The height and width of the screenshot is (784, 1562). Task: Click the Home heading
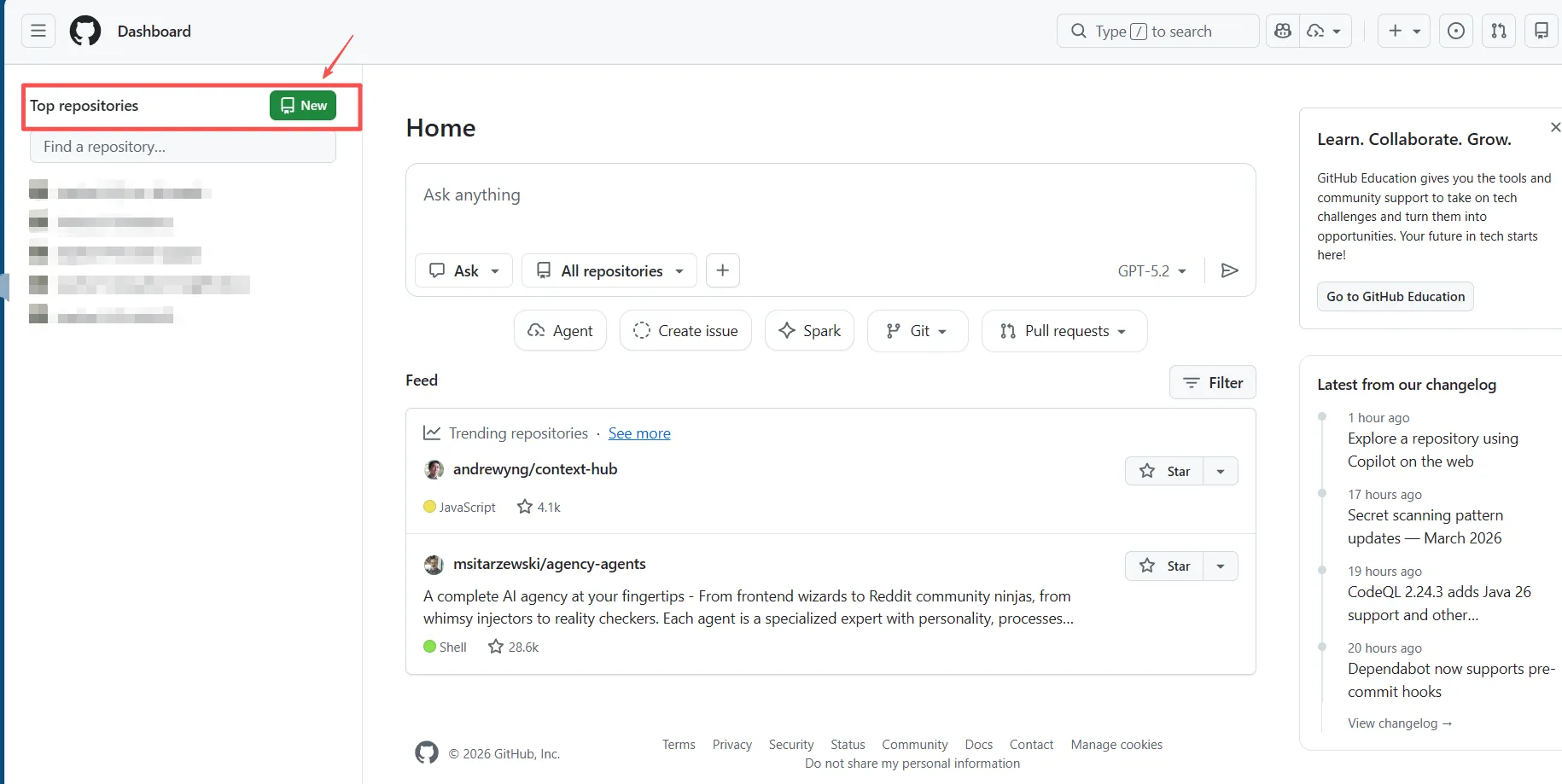tap(440, 128)
